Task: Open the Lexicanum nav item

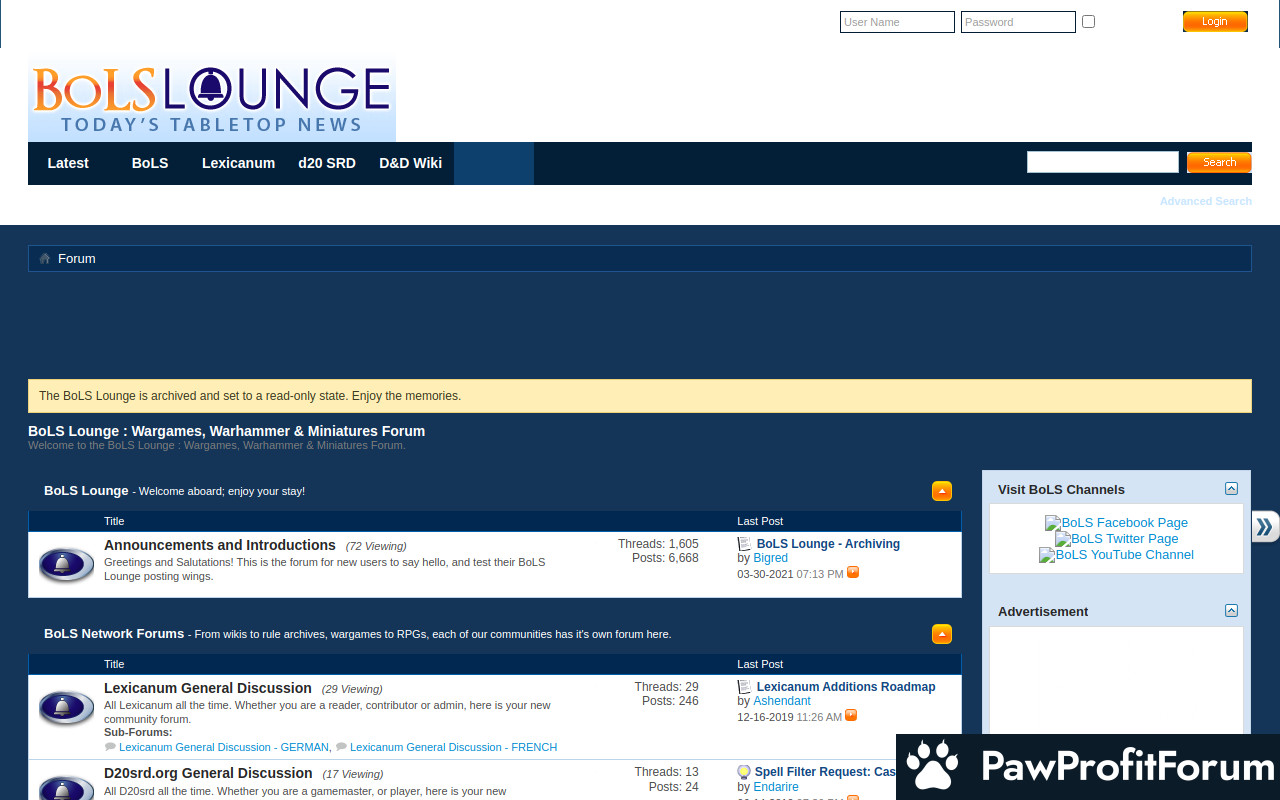Action: coord(238,163)
